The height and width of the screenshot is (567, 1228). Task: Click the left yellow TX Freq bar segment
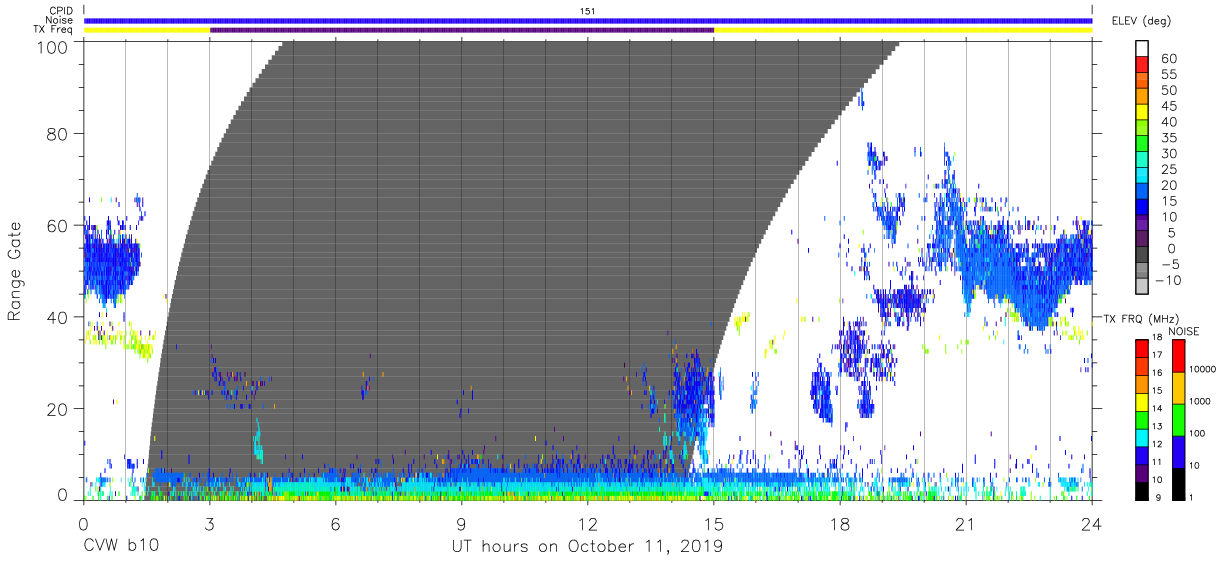point(147,30)
